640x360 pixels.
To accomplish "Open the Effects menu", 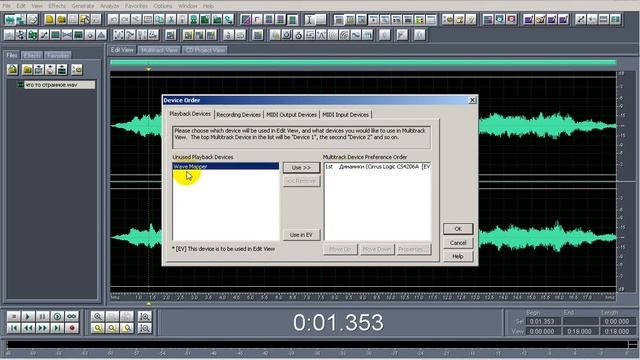I will (x=57, y=6).
